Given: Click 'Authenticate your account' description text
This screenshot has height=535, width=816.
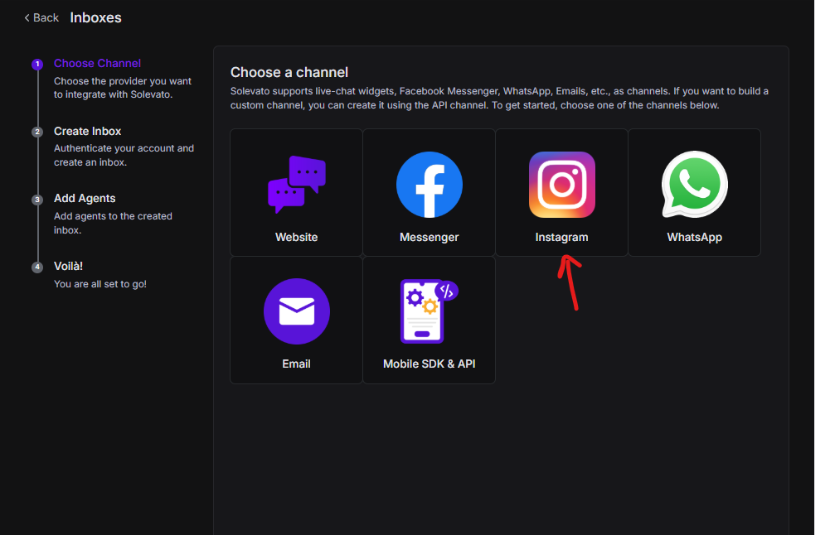Looking at the screenshot, I should [124, 155].
